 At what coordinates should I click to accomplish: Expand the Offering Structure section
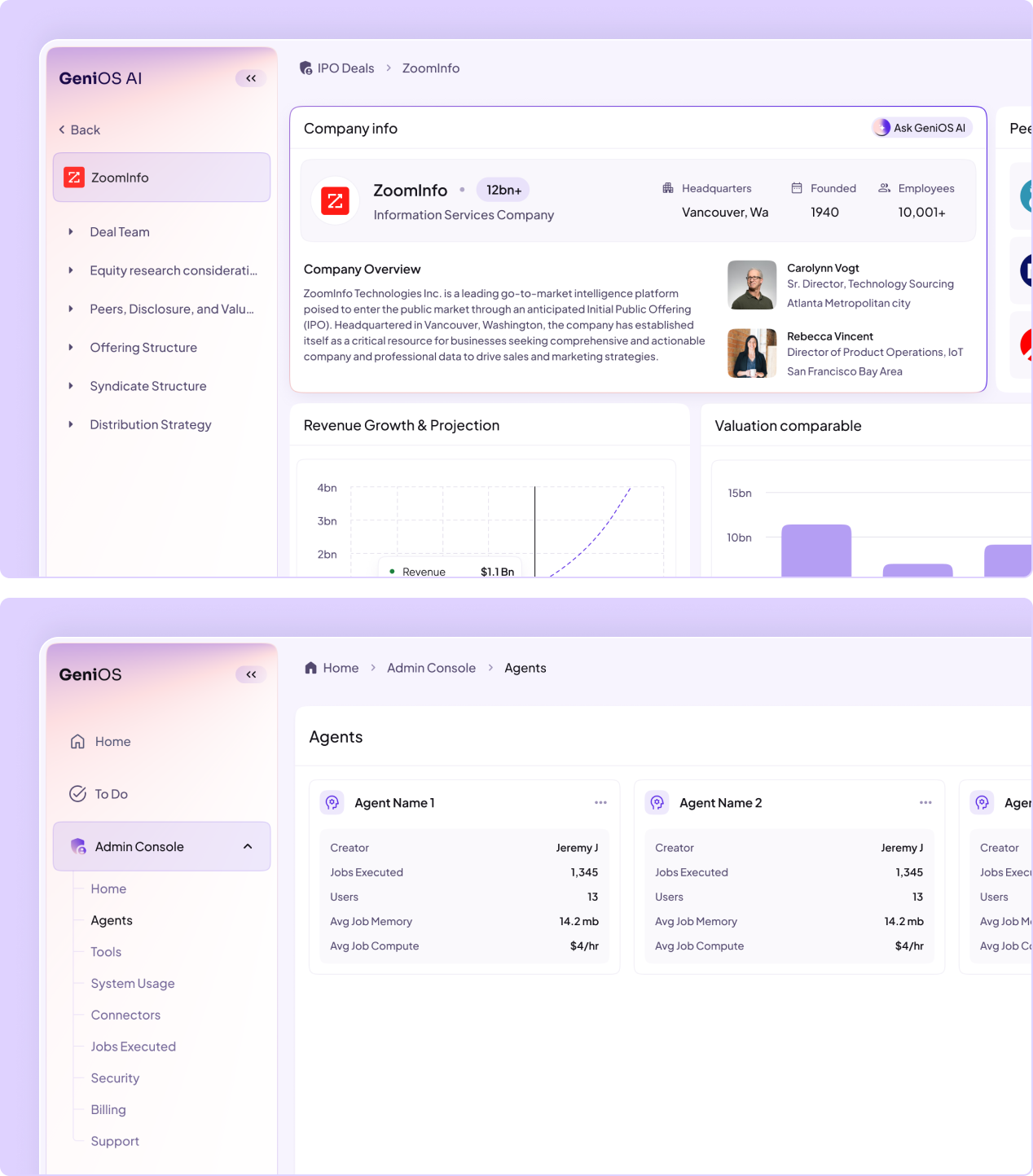(71, 348)
